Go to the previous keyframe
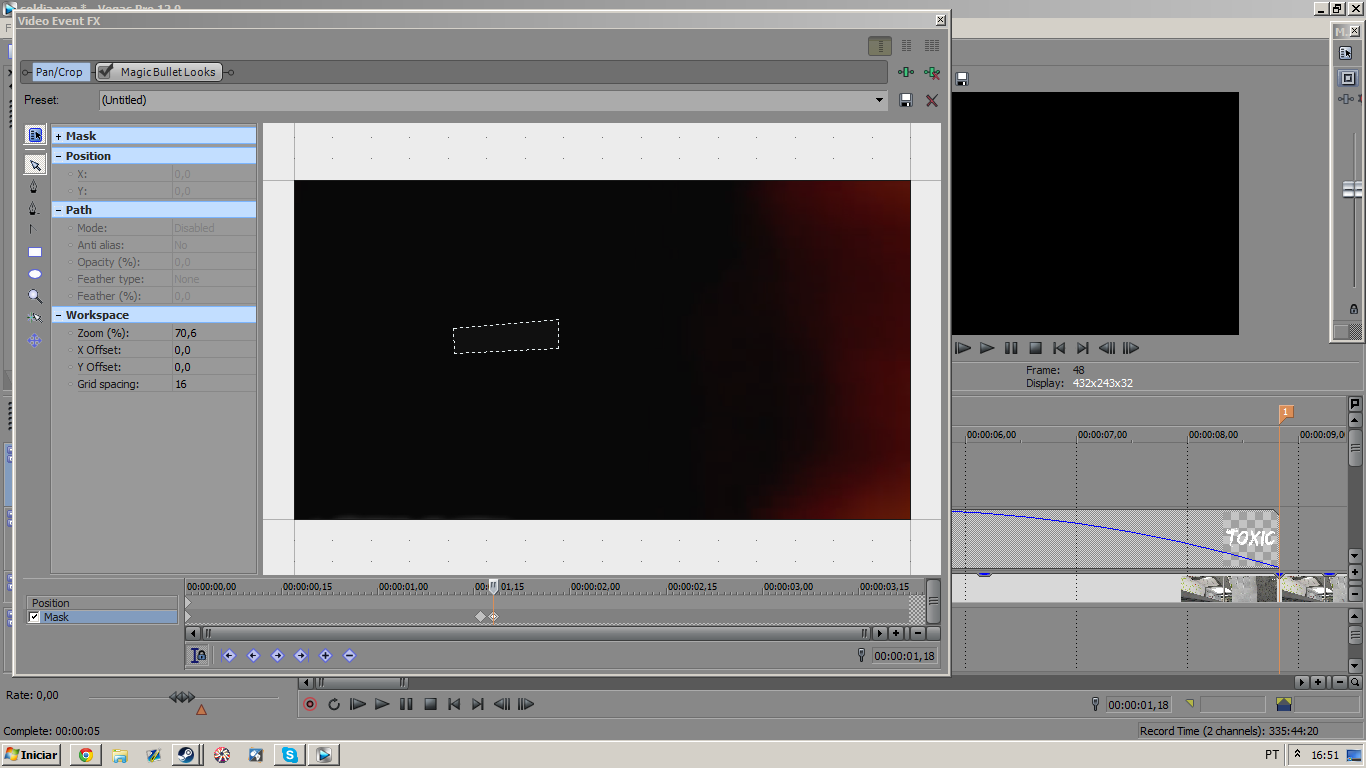This screenshot has width=1366, height=768. click(x=253, y=656)
